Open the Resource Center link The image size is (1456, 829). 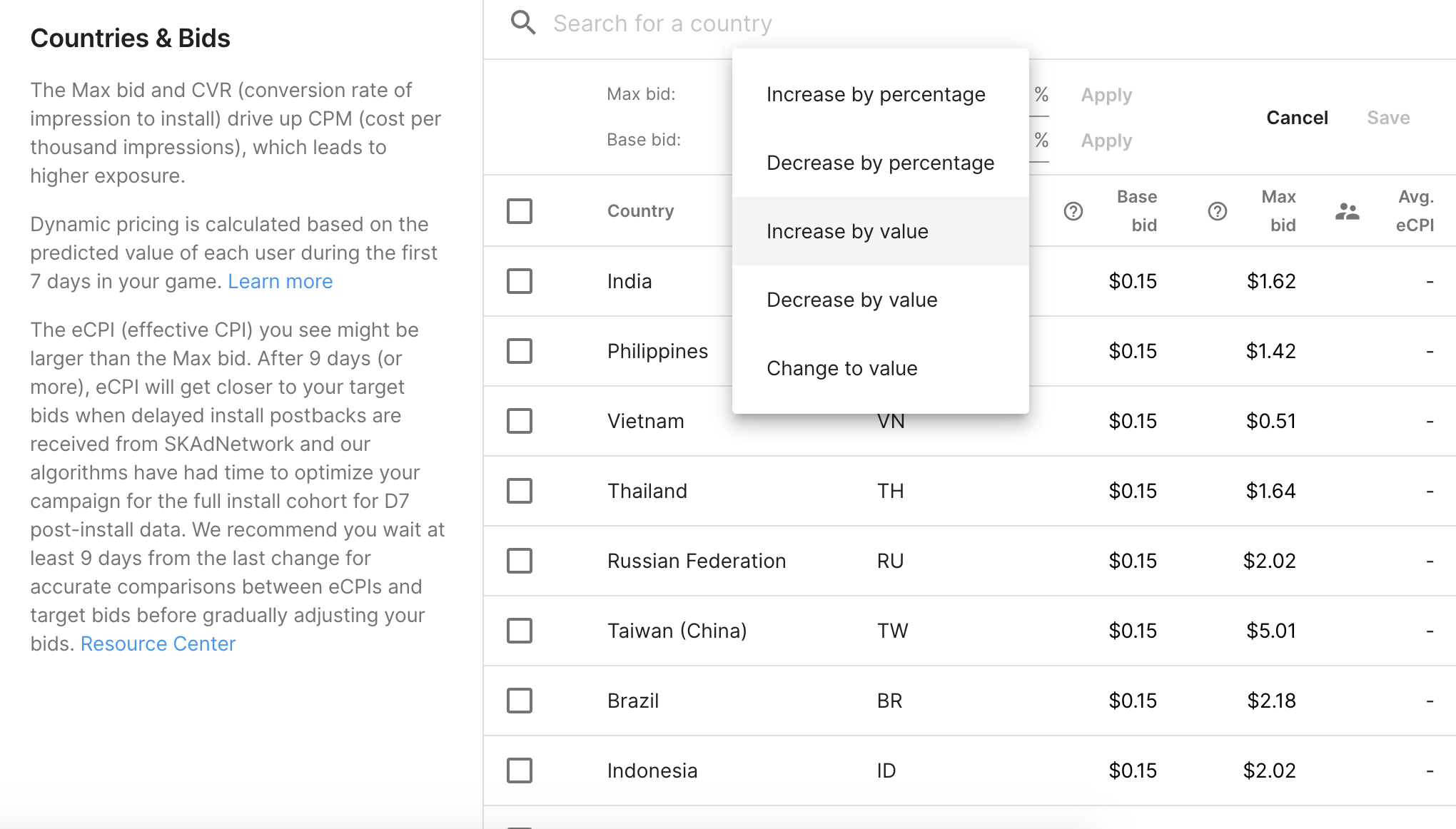[158, 644]
